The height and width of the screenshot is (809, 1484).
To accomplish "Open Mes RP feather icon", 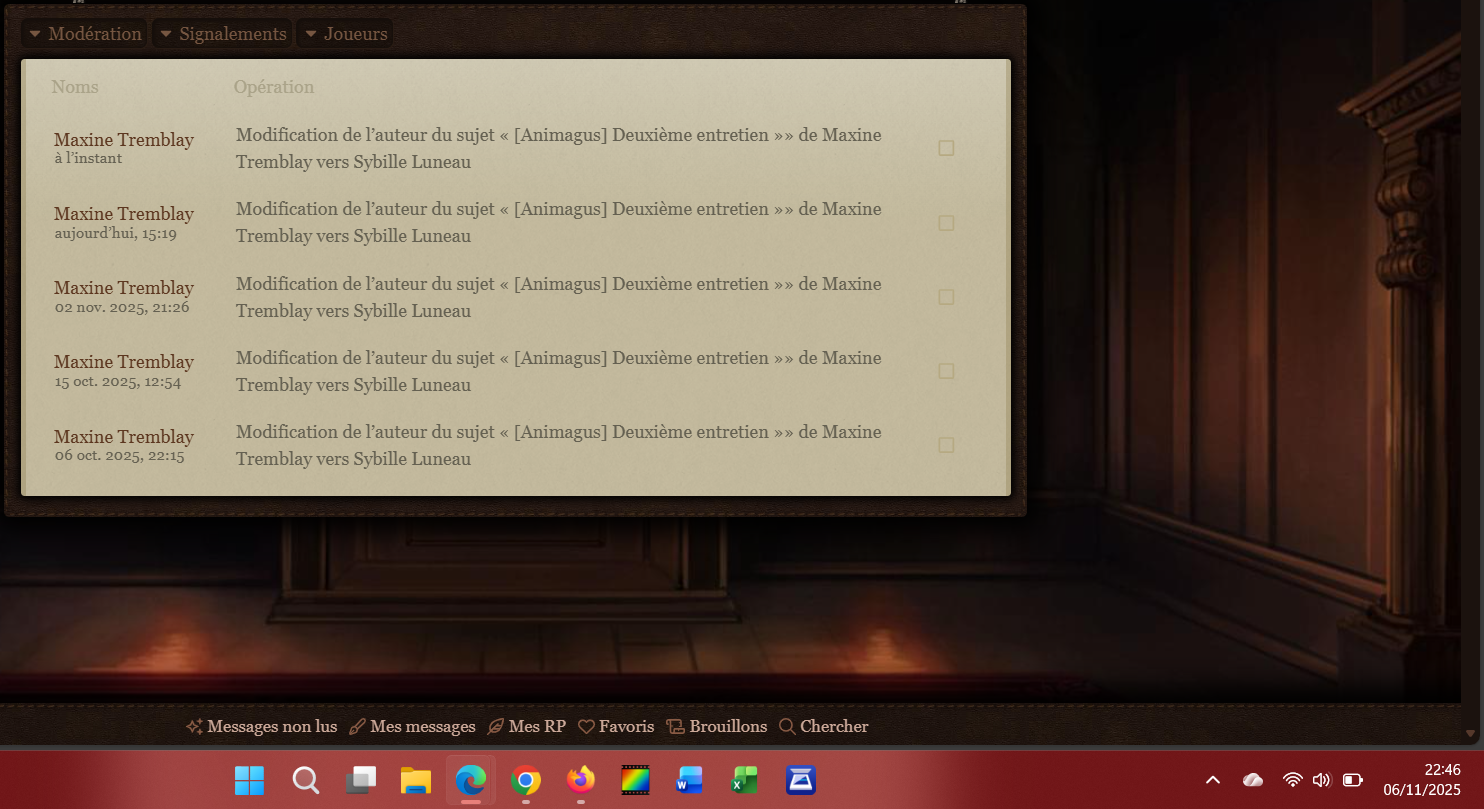I will click(495, 727).
